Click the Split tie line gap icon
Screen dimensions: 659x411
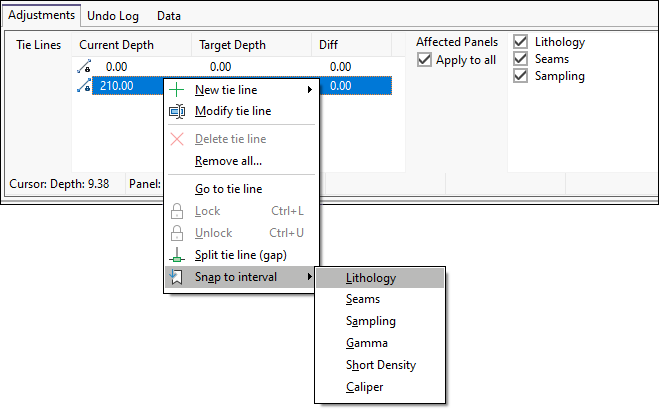(177, 255)
